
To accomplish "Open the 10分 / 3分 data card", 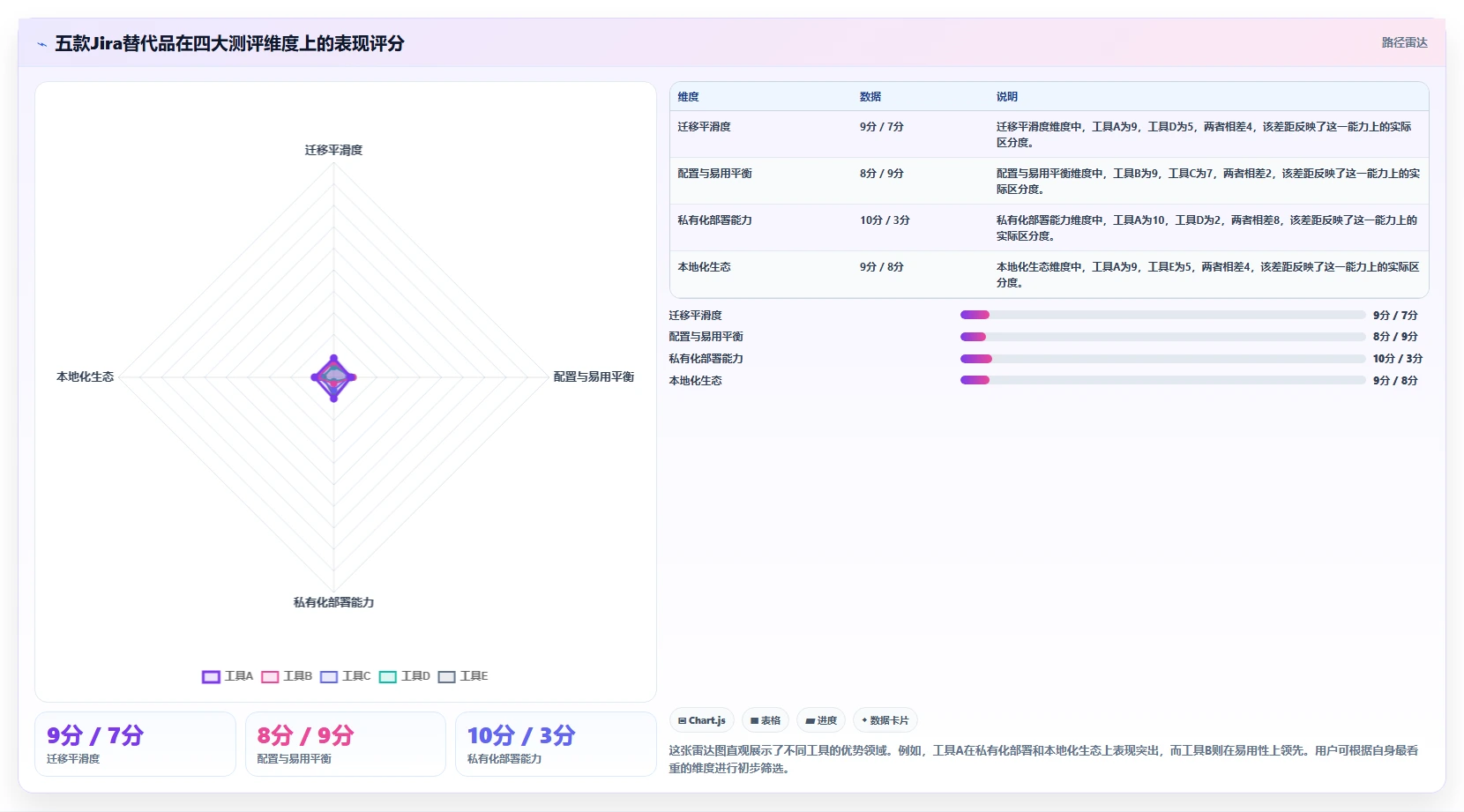I will pyautogui.click(x=556, y=744).
